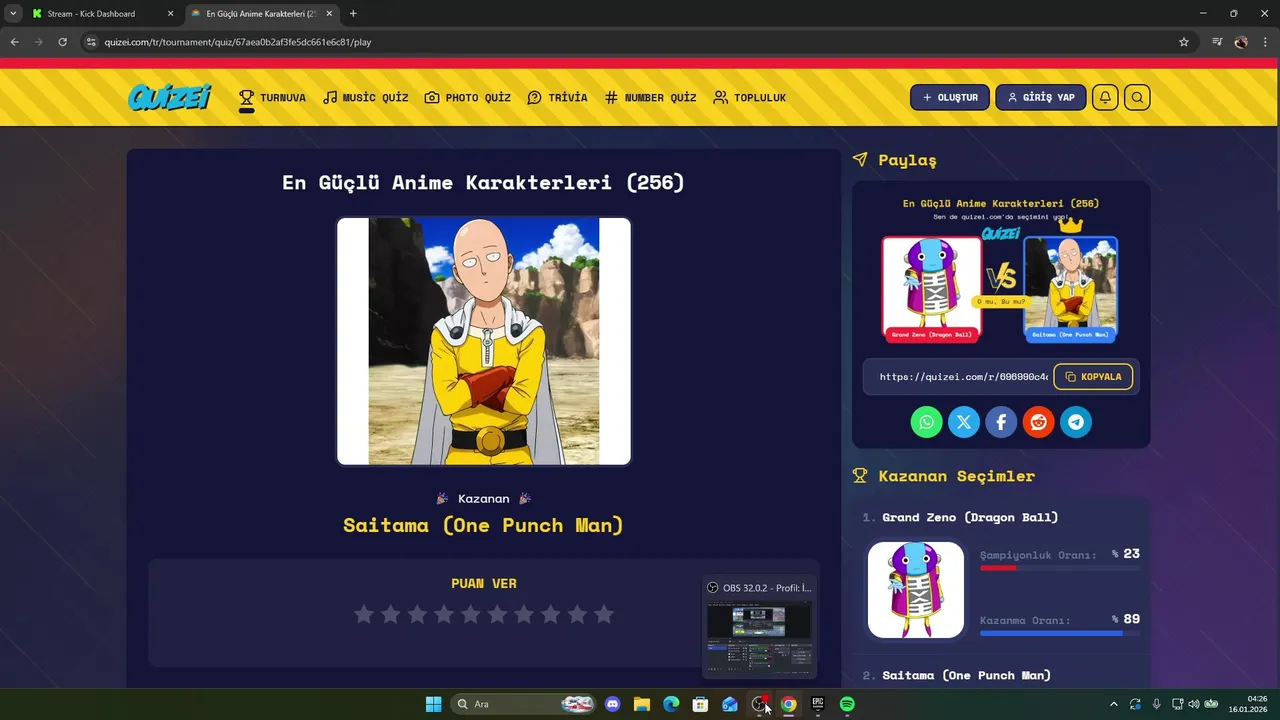
Task: Rate with the tenth star
Action: [x=604, y=614]
